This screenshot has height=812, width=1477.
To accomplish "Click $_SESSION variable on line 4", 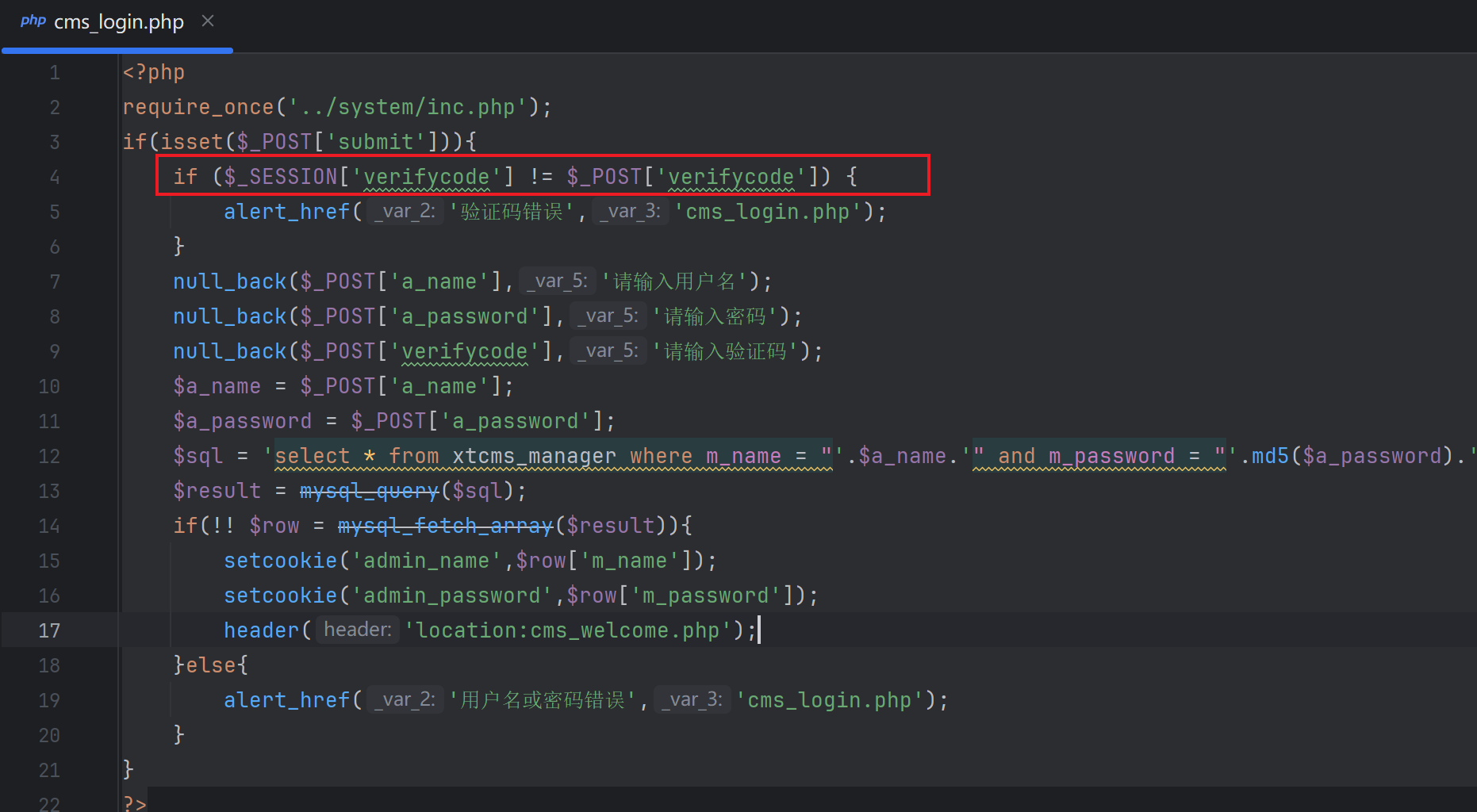I will 281,177.
